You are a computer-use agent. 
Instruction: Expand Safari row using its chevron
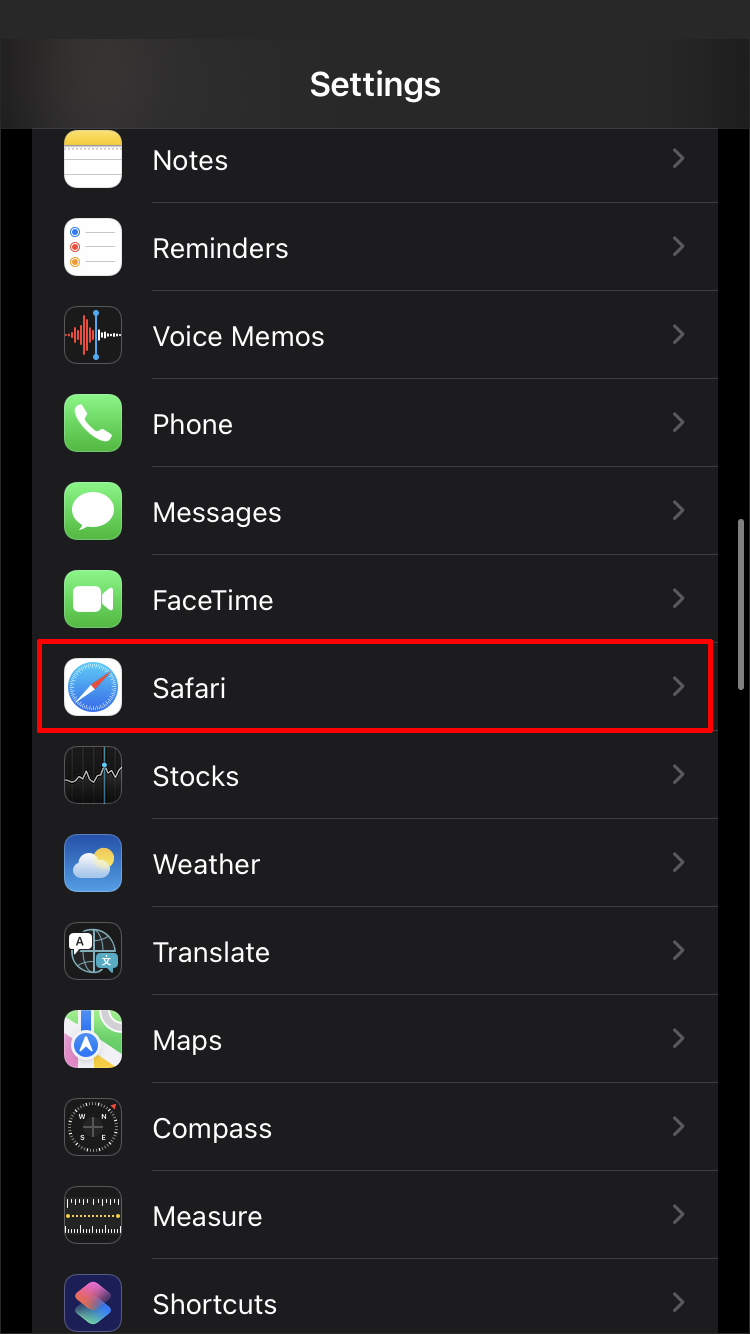click(679, 686)
